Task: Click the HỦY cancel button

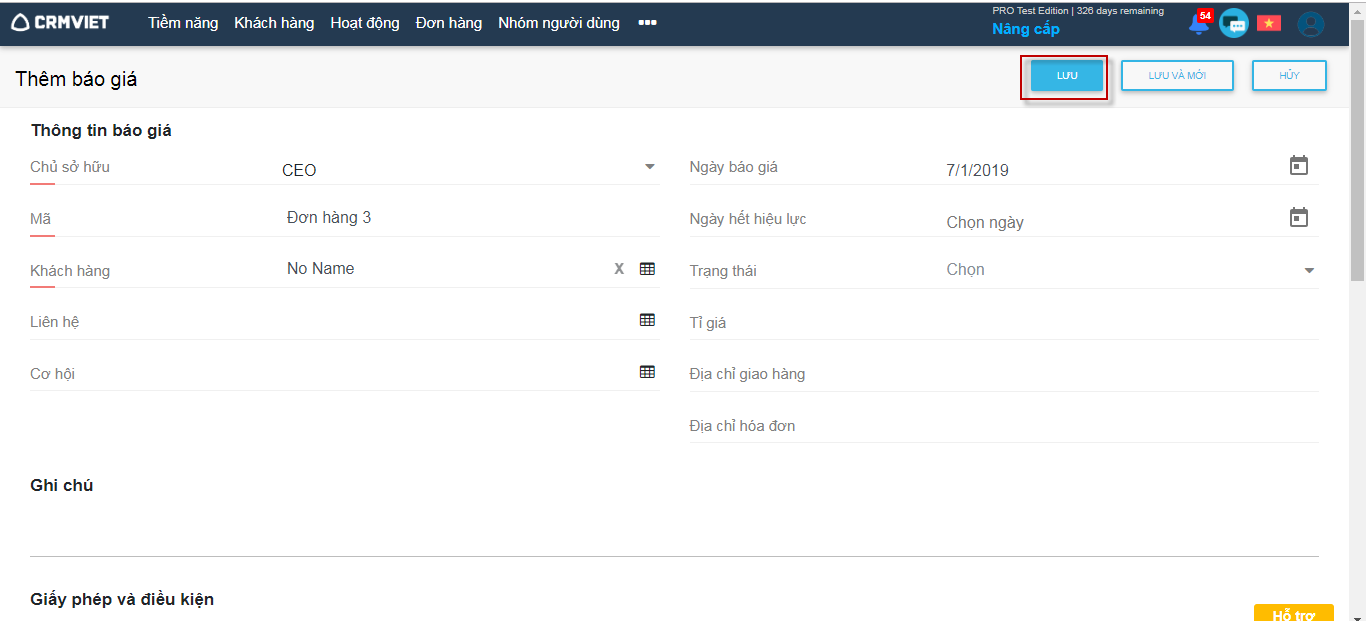Action: coord(1289,76)
